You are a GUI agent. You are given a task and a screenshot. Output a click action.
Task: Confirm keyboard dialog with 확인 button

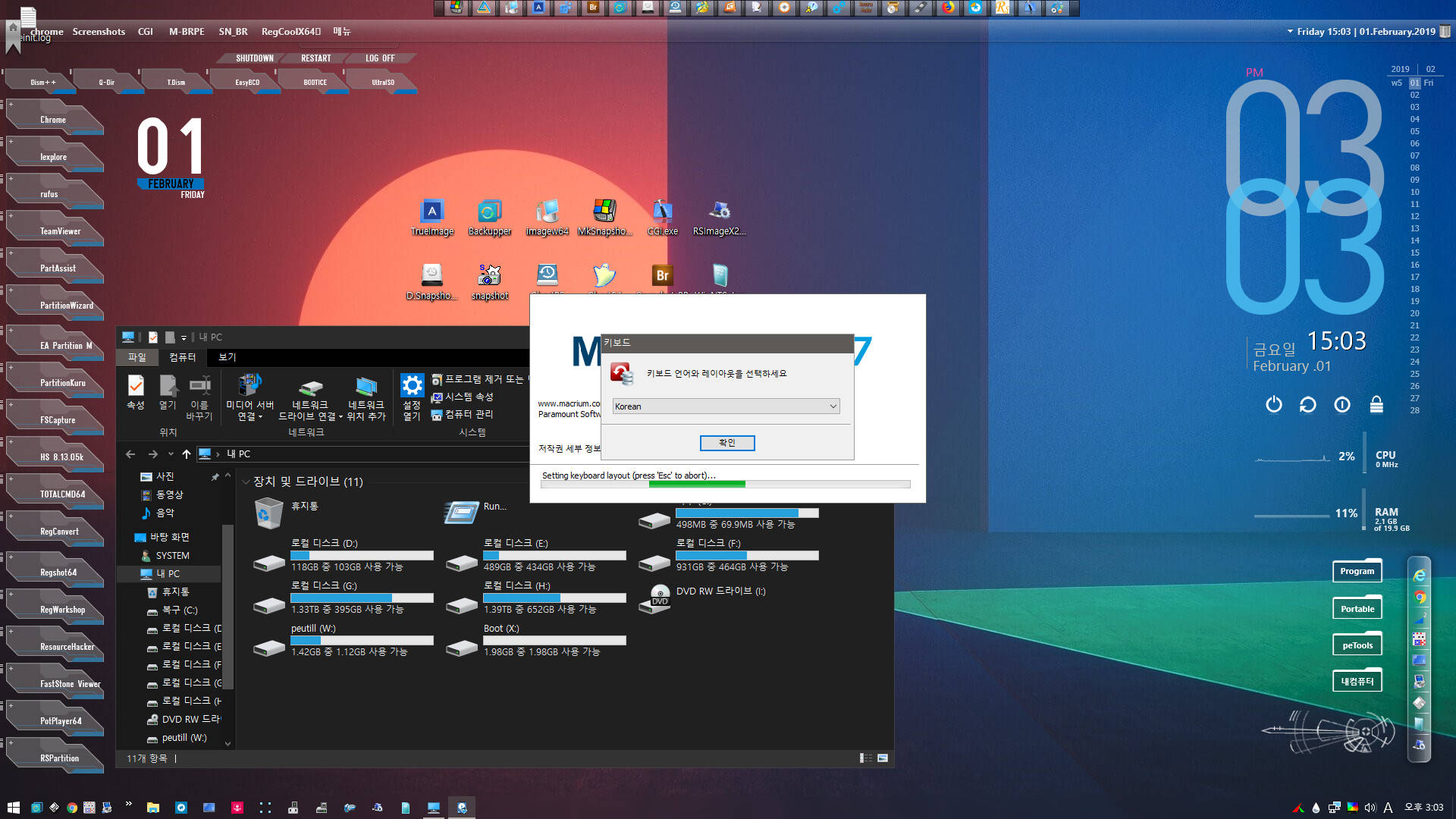coord(726,443)
